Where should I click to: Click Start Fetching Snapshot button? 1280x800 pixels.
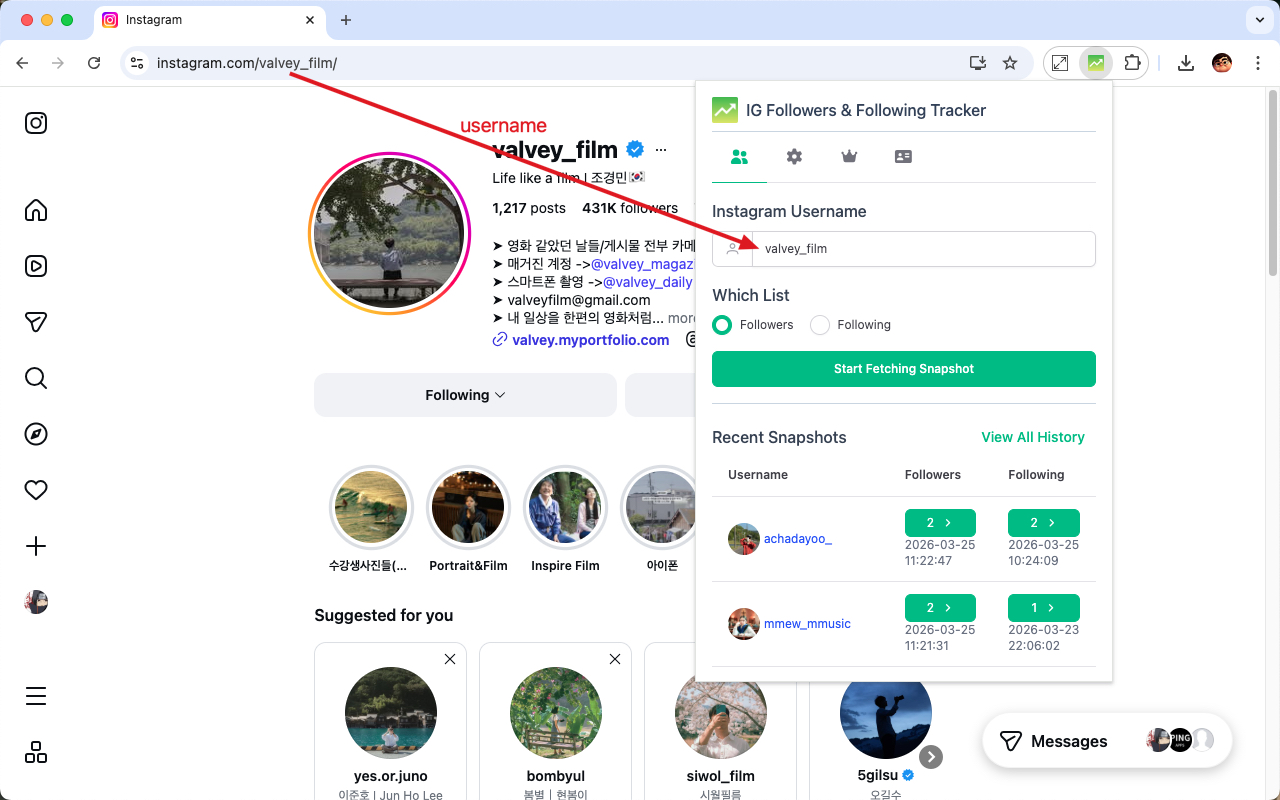coord(904,369)
